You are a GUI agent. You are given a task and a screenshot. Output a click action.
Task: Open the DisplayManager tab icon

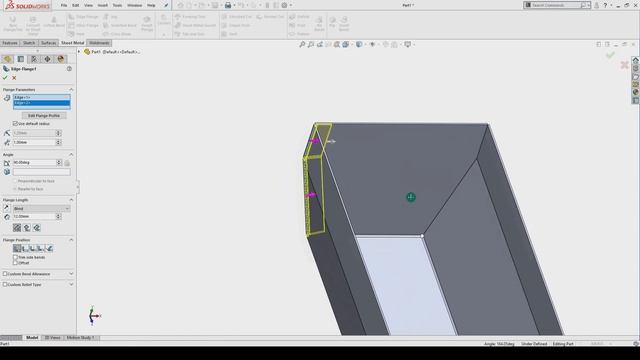[61, 59]
